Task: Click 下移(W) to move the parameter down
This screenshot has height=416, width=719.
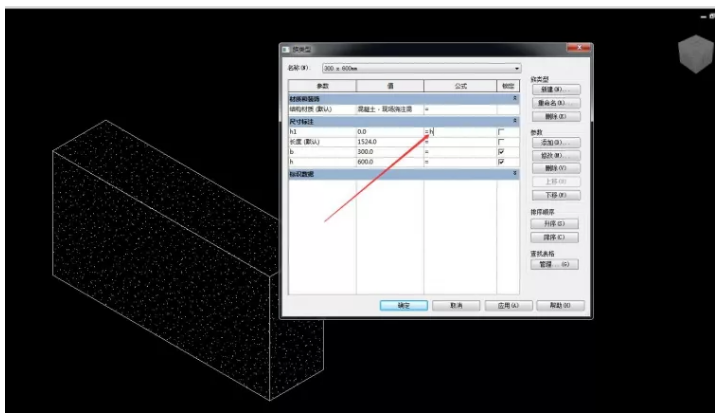Action: pos(556,195)
